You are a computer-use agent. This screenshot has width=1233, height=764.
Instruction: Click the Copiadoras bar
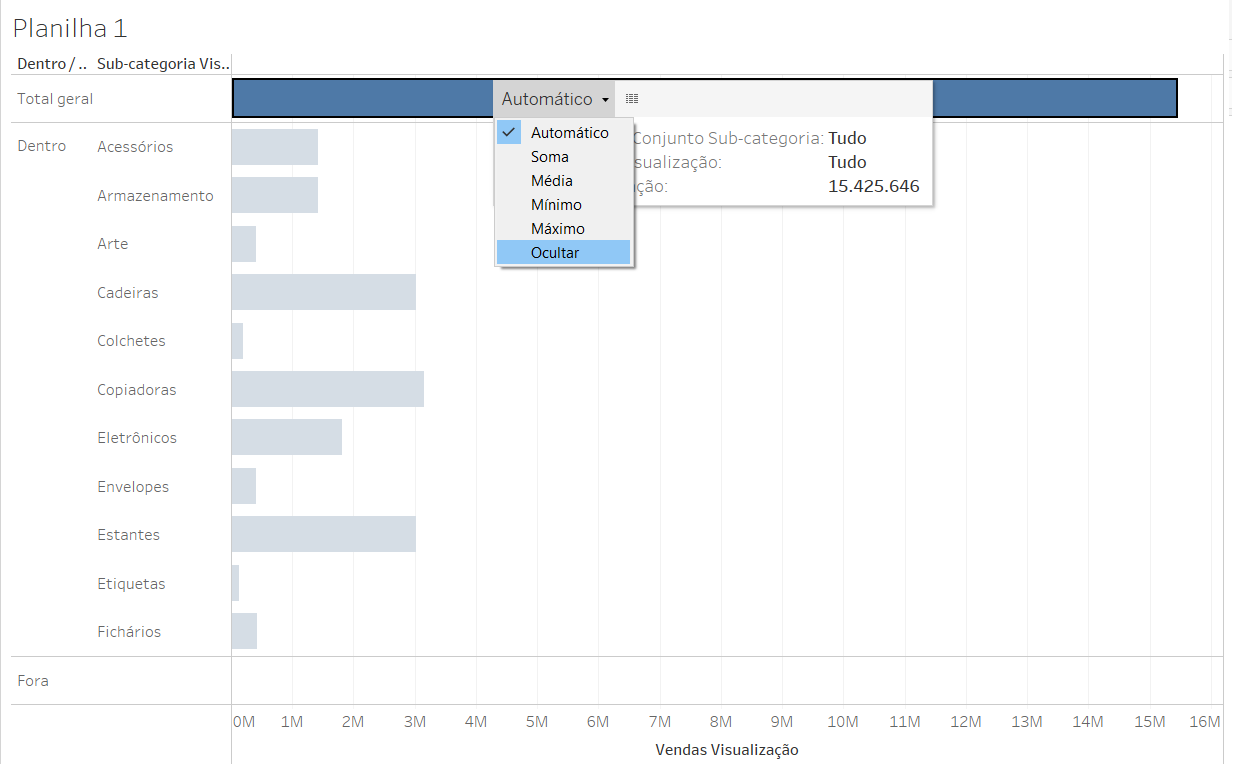(328, 389)
